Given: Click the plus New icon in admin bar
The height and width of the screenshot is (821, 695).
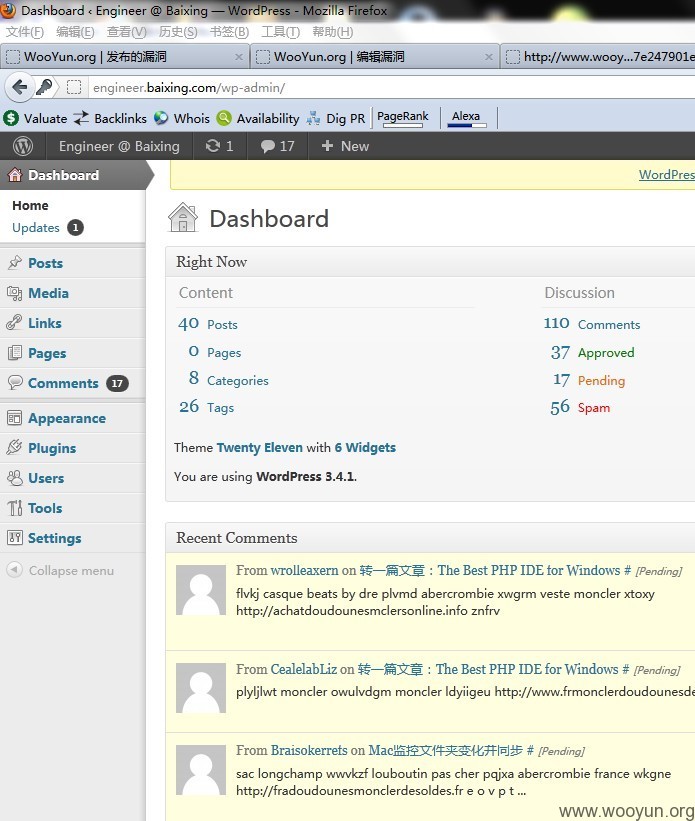Looking at the screenshot, I should click(x=327, y=146).
